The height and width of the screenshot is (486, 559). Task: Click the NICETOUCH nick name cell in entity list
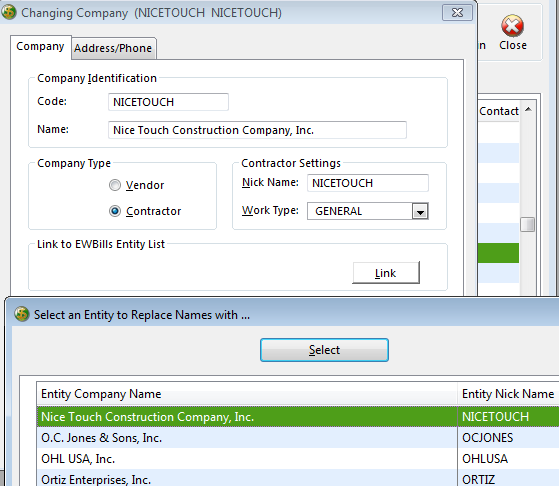coord(508,416)
